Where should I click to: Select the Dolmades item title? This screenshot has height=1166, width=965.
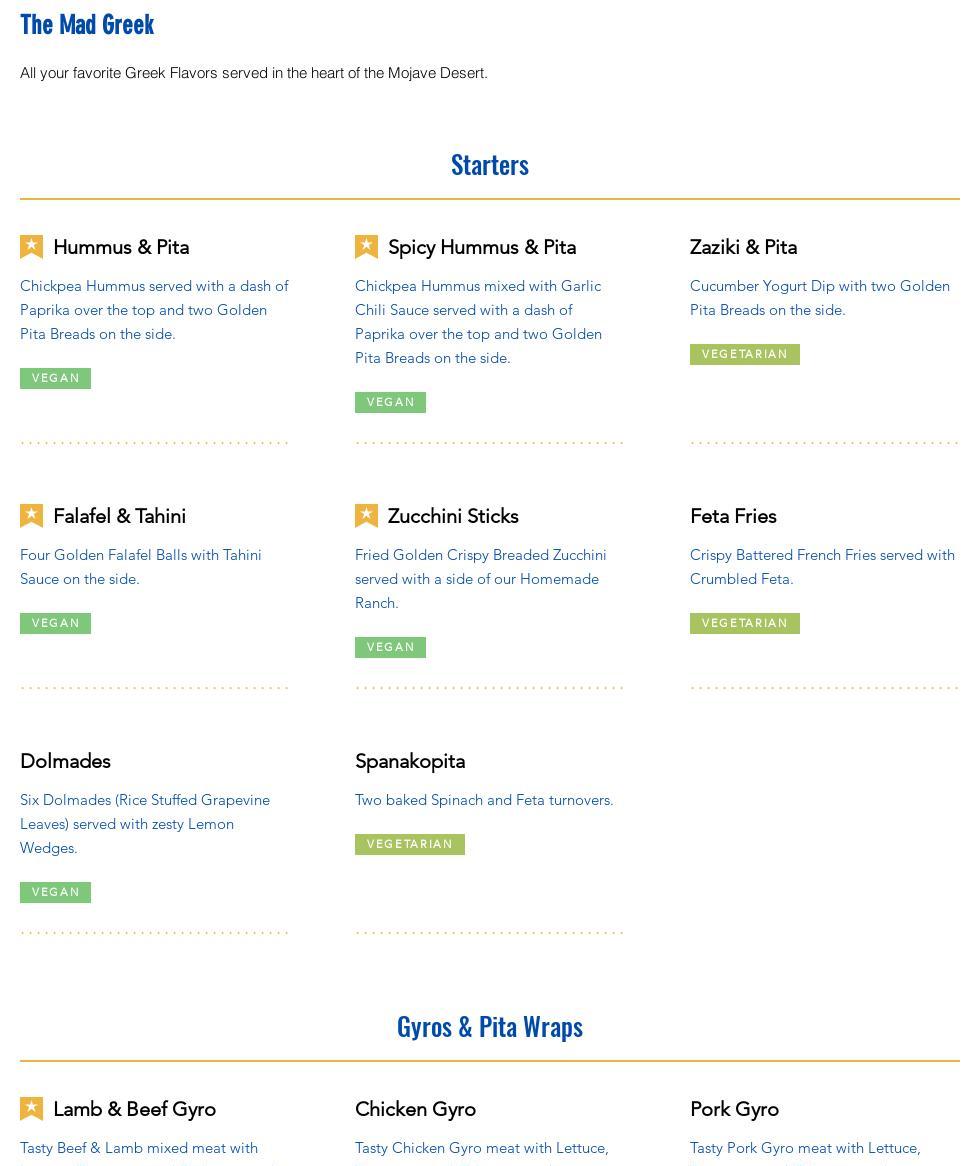(65, 761)
